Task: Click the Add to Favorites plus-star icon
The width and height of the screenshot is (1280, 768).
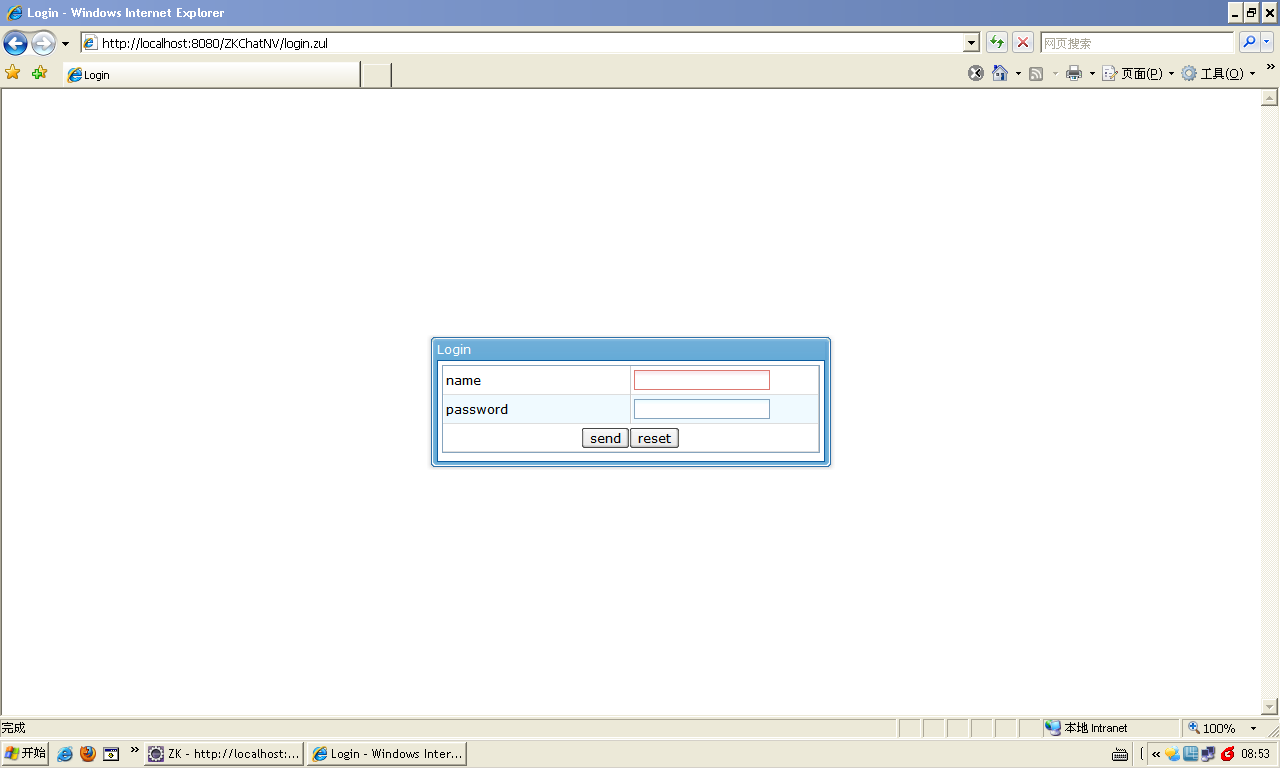Action: point(39,73)
